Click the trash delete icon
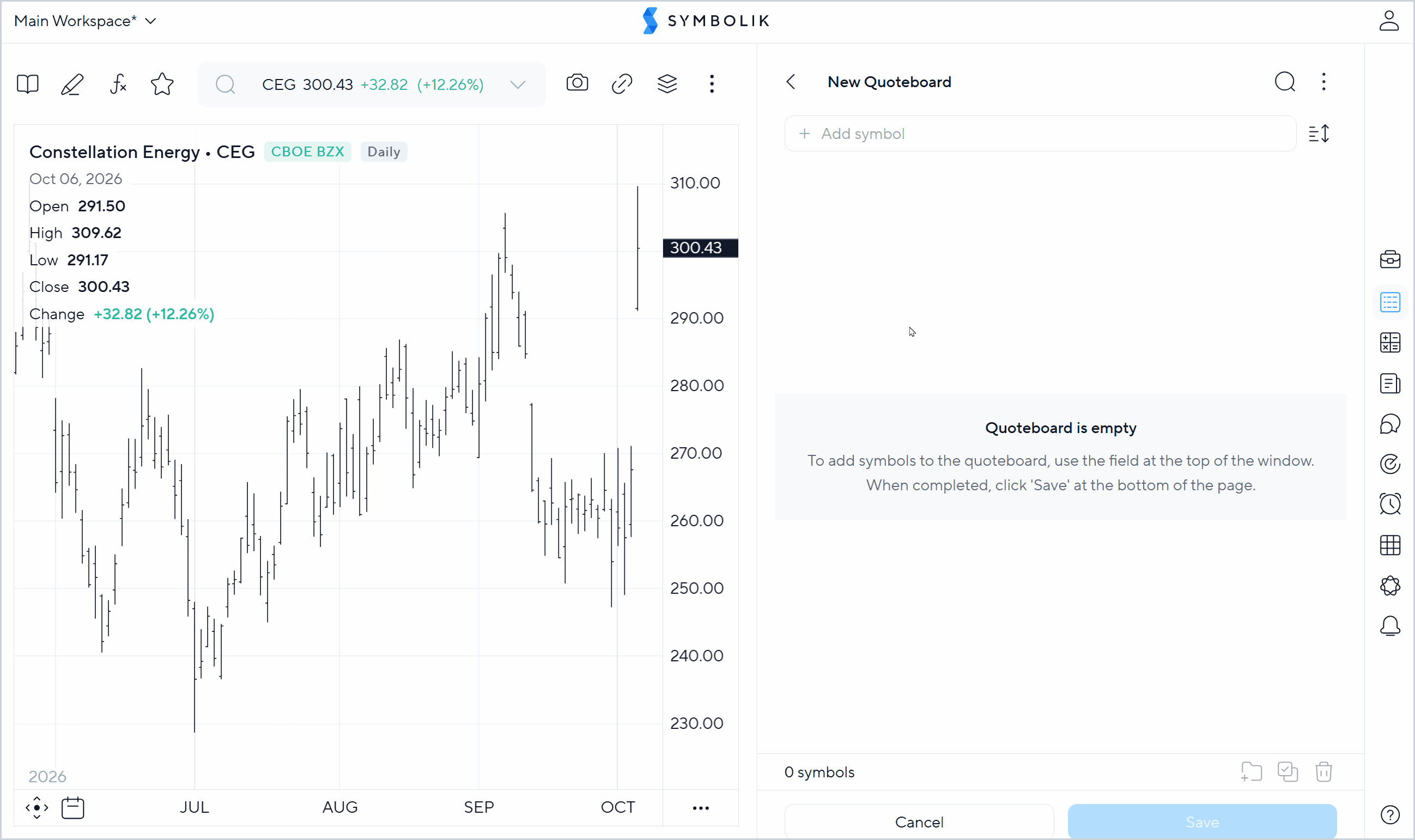Image resolution: width=1415 pixels, height=840 pixels. pyautogui.click(x=1323, y=772)
